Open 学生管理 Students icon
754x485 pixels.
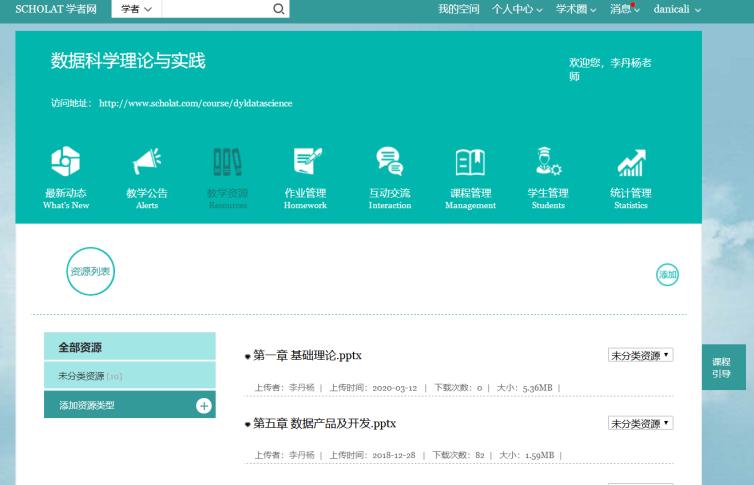pos(548,162)
